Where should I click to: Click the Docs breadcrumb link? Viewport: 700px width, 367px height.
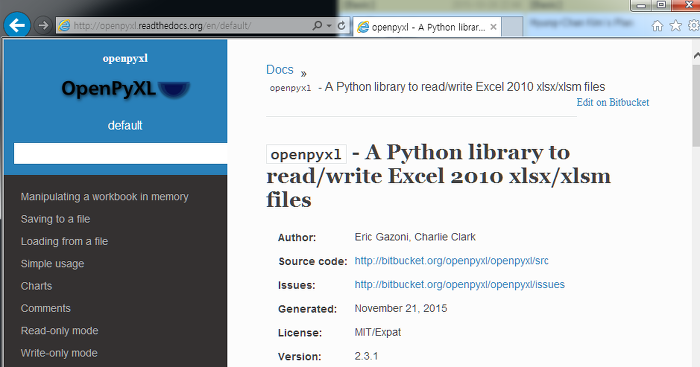click(x=279, y=70)
